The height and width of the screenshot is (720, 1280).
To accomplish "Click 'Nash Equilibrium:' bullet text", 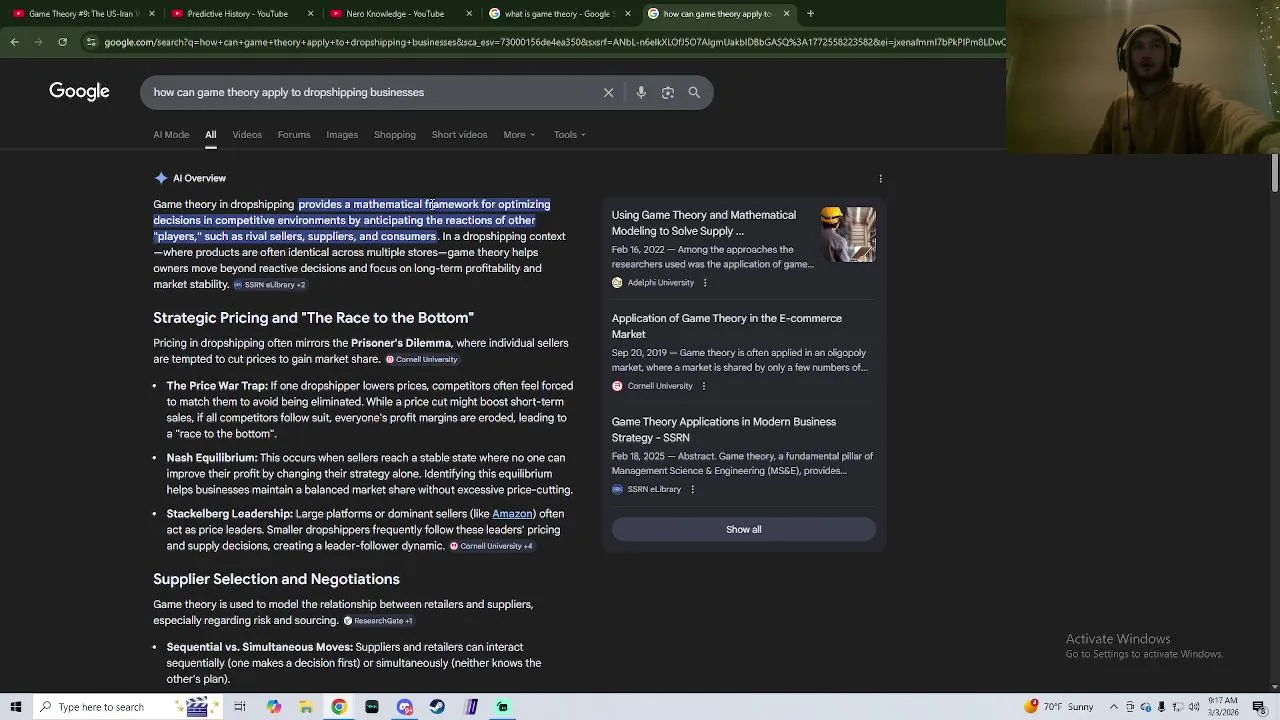I will click(212, 458).
